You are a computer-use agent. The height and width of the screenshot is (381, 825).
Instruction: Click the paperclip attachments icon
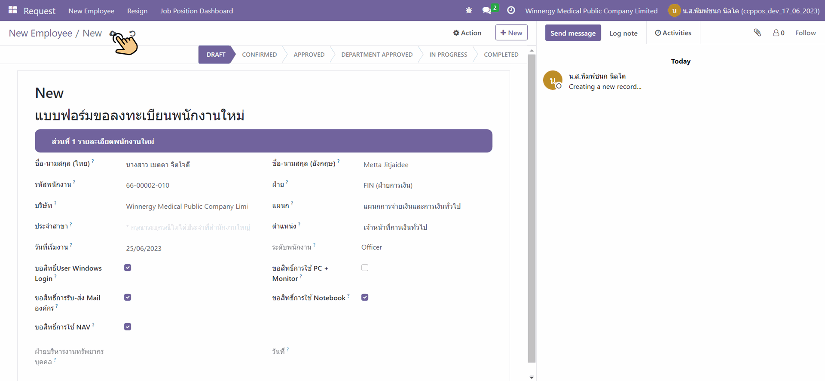(757, 33)
